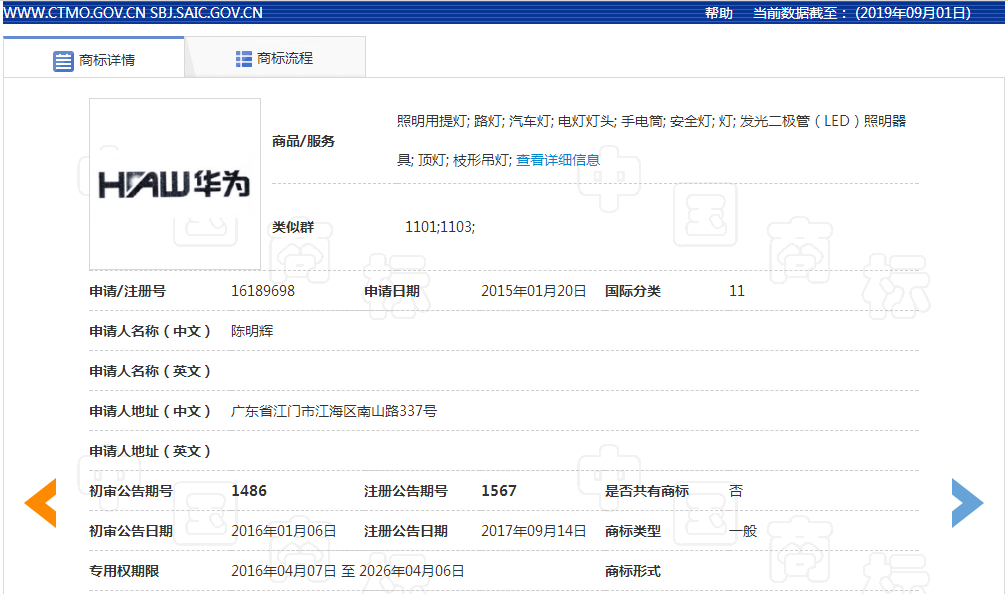The height and width of the screenshot is (594, 1008).
Task: Click the 国际分类 label
Action: tap(633, 291)
